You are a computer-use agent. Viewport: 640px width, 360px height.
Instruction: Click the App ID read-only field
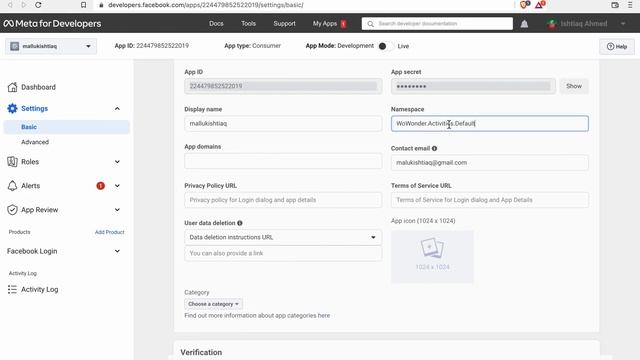[x=283, y=86]
